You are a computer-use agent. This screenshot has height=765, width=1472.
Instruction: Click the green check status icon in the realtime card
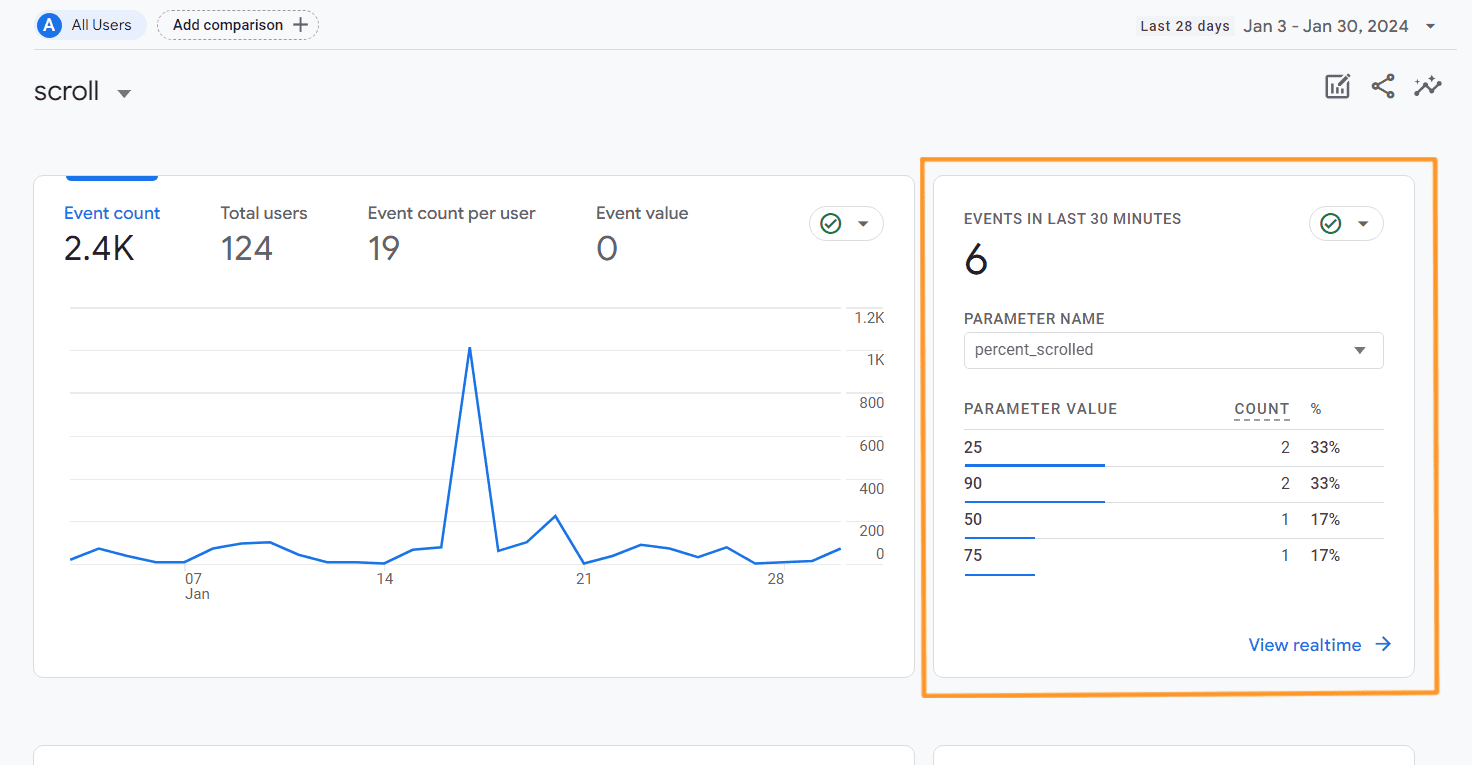point(1331,224)
